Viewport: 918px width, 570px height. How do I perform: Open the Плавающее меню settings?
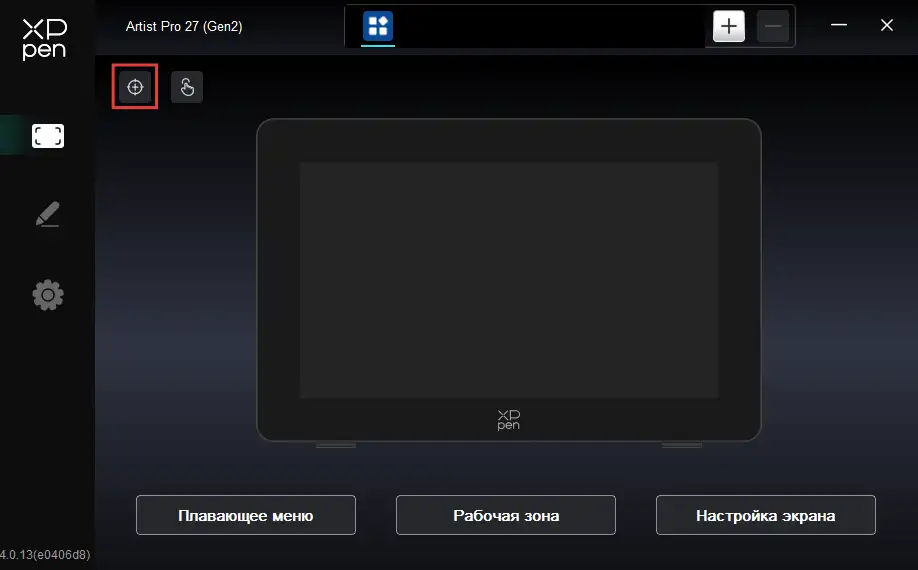tap(246, 515)
